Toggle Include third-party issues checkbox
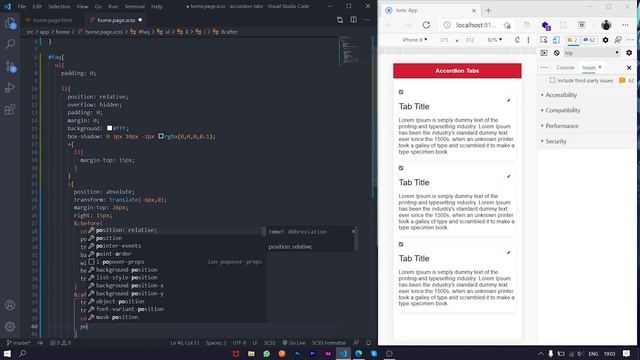The width and height of the screenshot is (640, 360). (x=552, y=80)
